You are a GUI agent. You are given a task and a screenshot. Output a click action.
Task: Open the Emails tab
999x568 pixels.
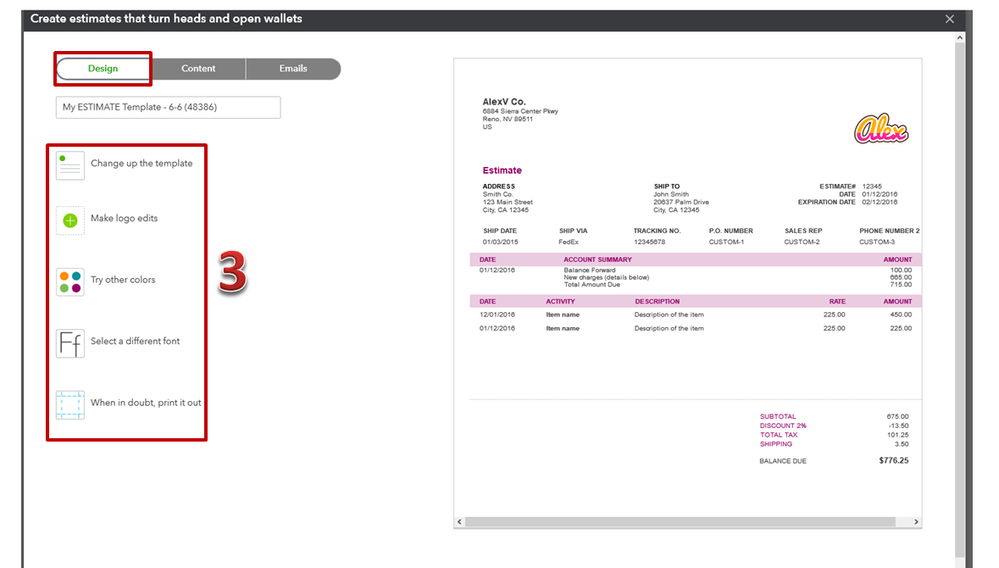click(293, 69)
